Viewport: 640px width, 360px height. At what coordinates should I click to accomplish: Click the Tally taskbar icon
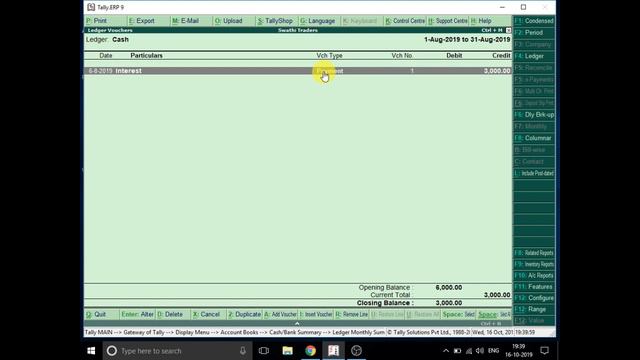(333, 351)
